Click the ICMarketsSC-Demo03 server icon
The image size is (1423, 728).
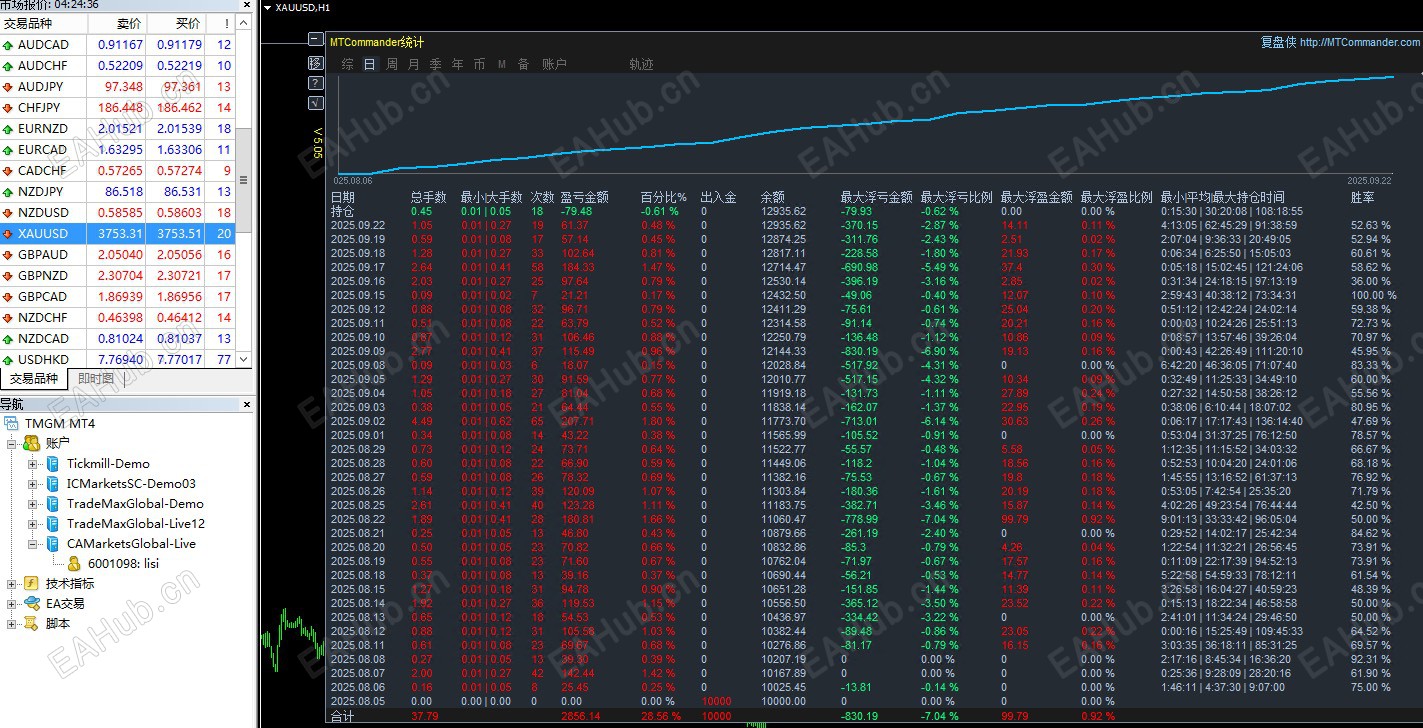52,483
